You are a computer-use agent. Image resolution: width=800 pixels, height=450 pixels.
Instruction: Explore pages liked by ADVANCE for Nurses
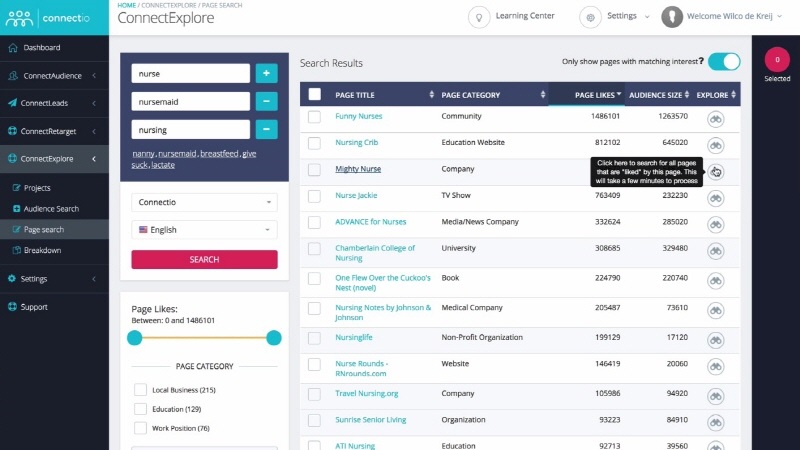point(716,225)
